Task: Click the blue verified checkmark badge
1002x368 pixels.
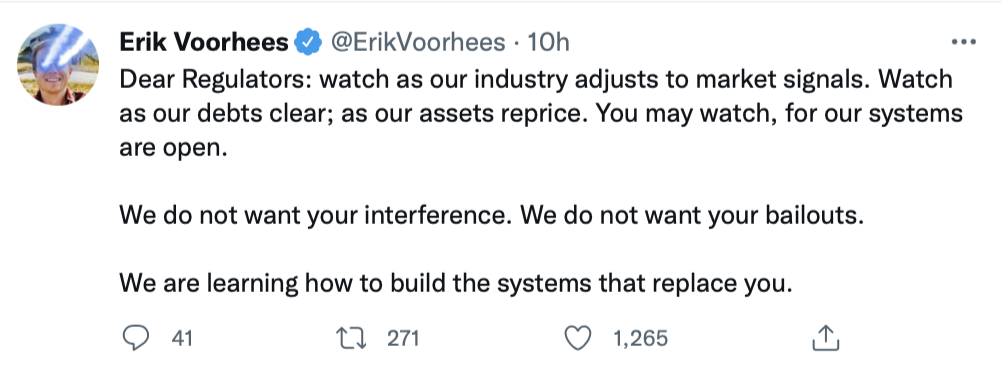Action: pyautogui.click(x=309, y=43)
